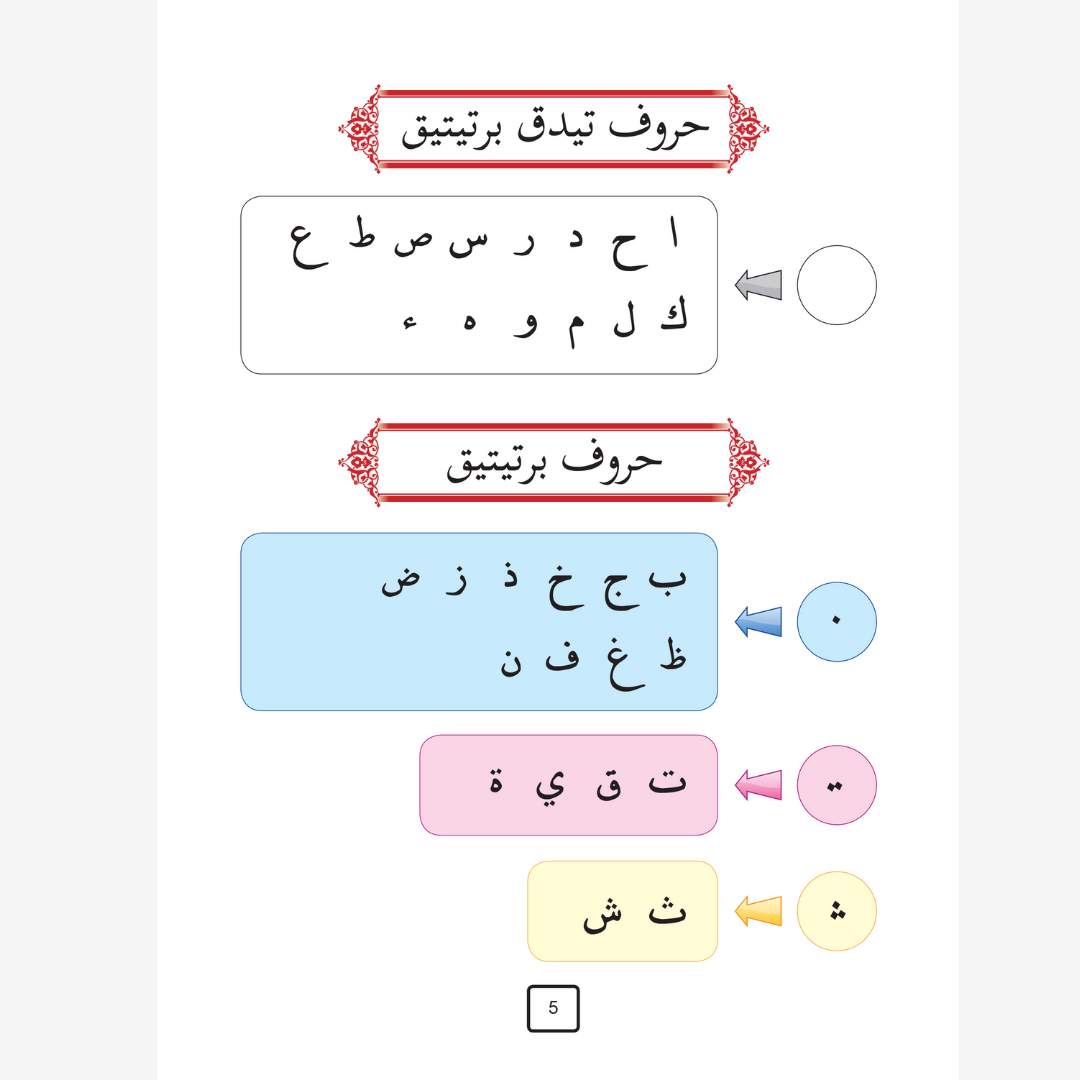Click the blue arrow pointing at the blue box

pos(759,622)
